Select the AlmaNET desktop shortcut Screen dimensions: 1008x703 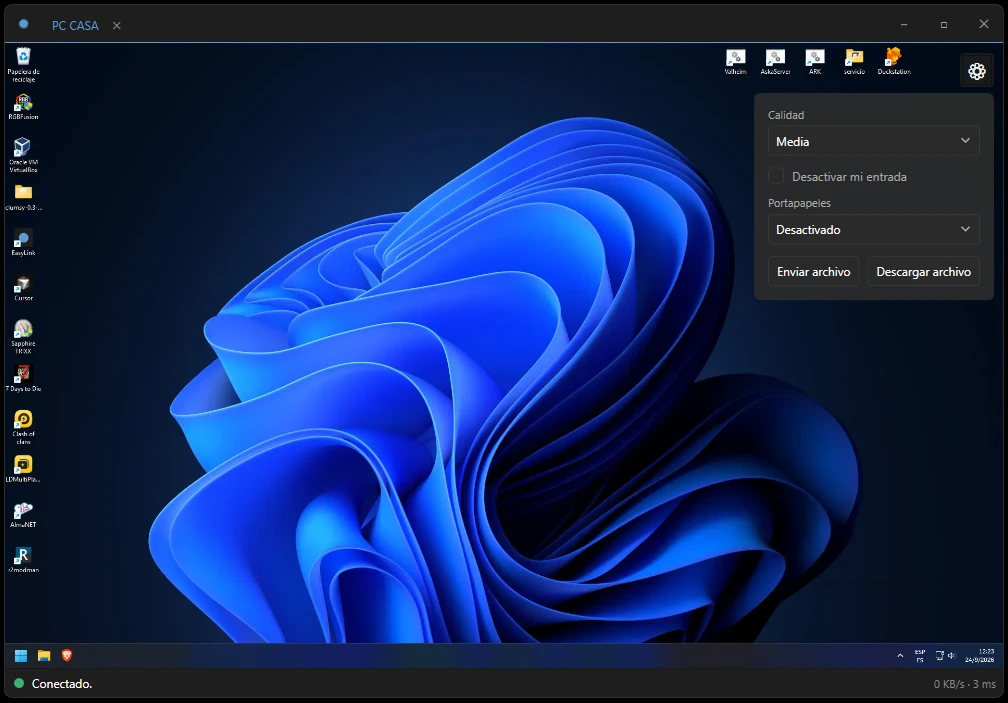[x=23, y=515]
